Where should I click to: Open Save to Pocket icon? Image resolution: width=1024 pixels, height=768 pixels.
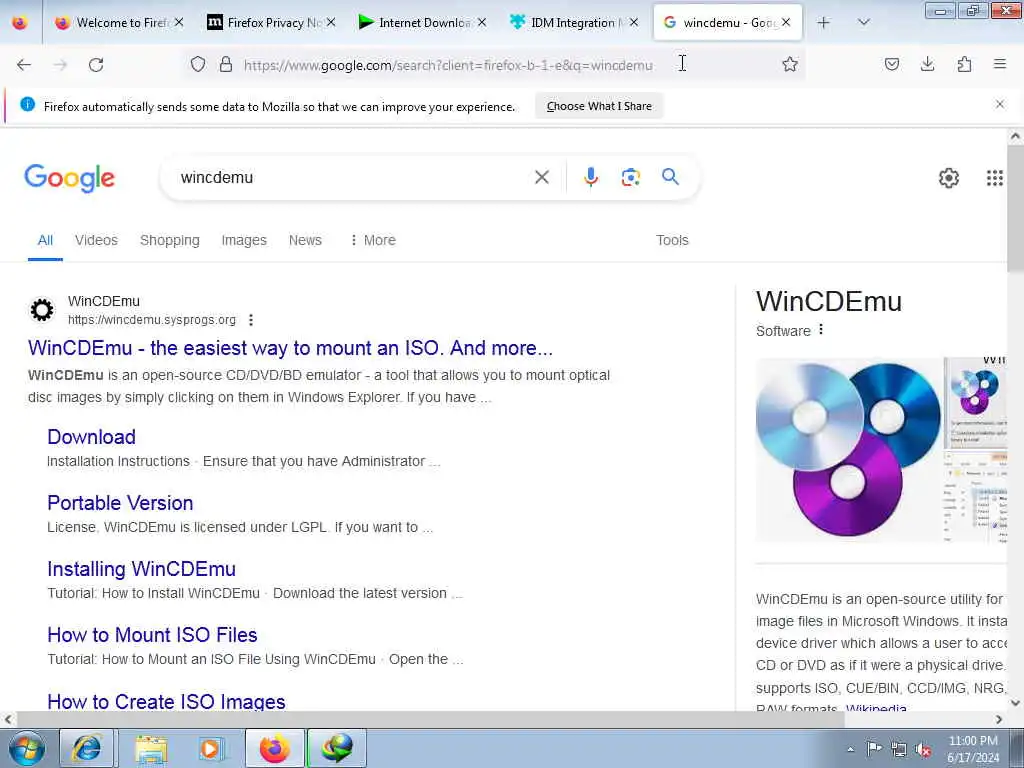click(892, 64)
